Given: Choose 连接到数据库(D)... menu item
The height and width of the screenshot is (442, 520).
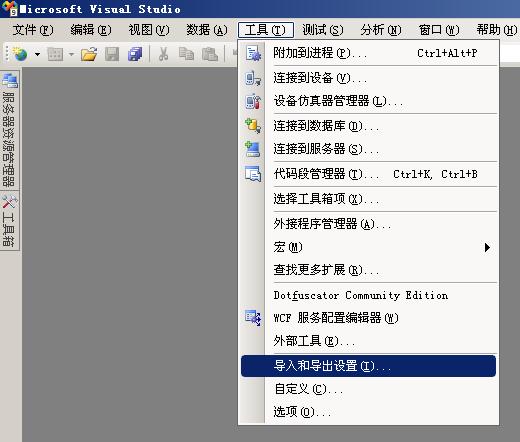Looking at the screenshot, I should [369, 126].
